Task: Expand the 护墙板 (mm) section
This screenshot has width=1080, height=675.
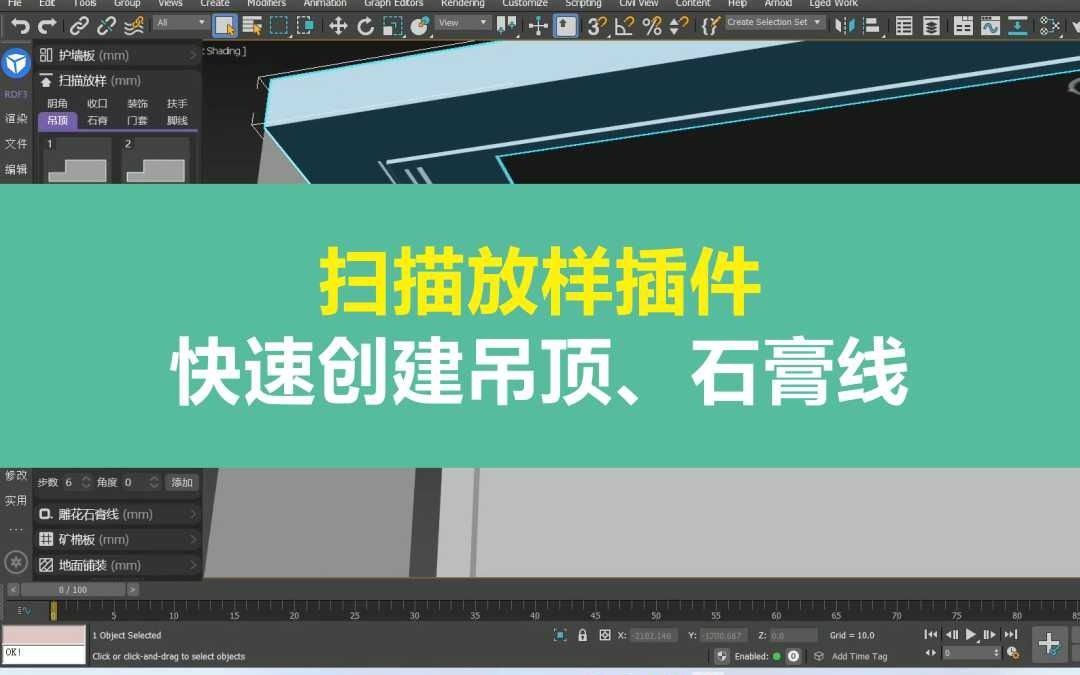Action: point(118,55)
